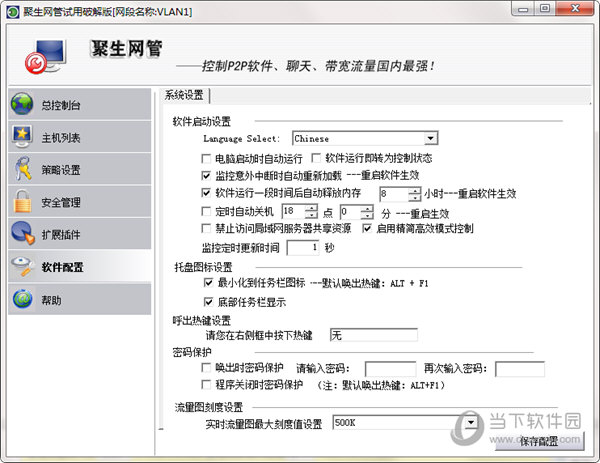The width and height of the screenshot is (600, 463).
Task: Switch to the 系统设置 tab
Action: [185, 95]
